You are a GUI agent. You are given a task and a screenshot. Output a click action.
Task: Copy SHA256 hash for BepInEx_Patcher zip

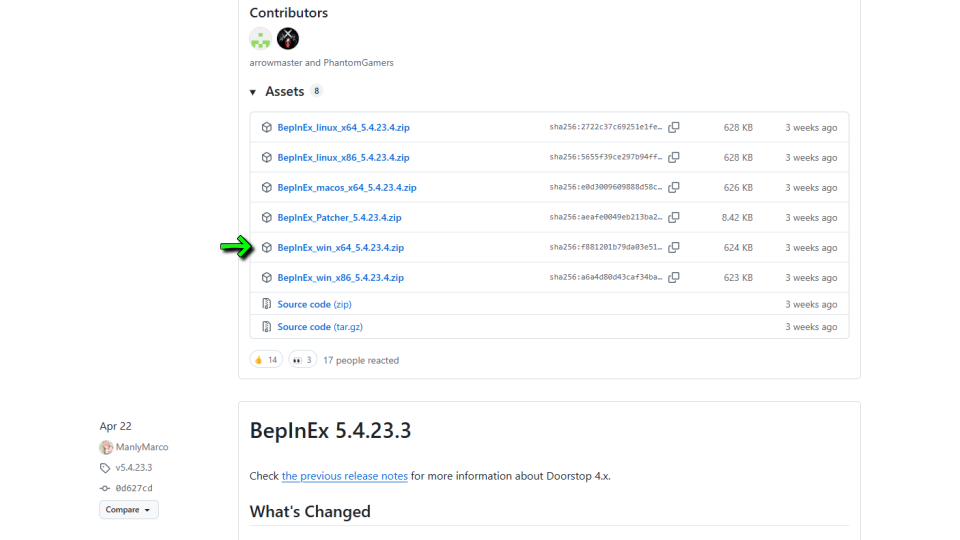tap(674, 218)
